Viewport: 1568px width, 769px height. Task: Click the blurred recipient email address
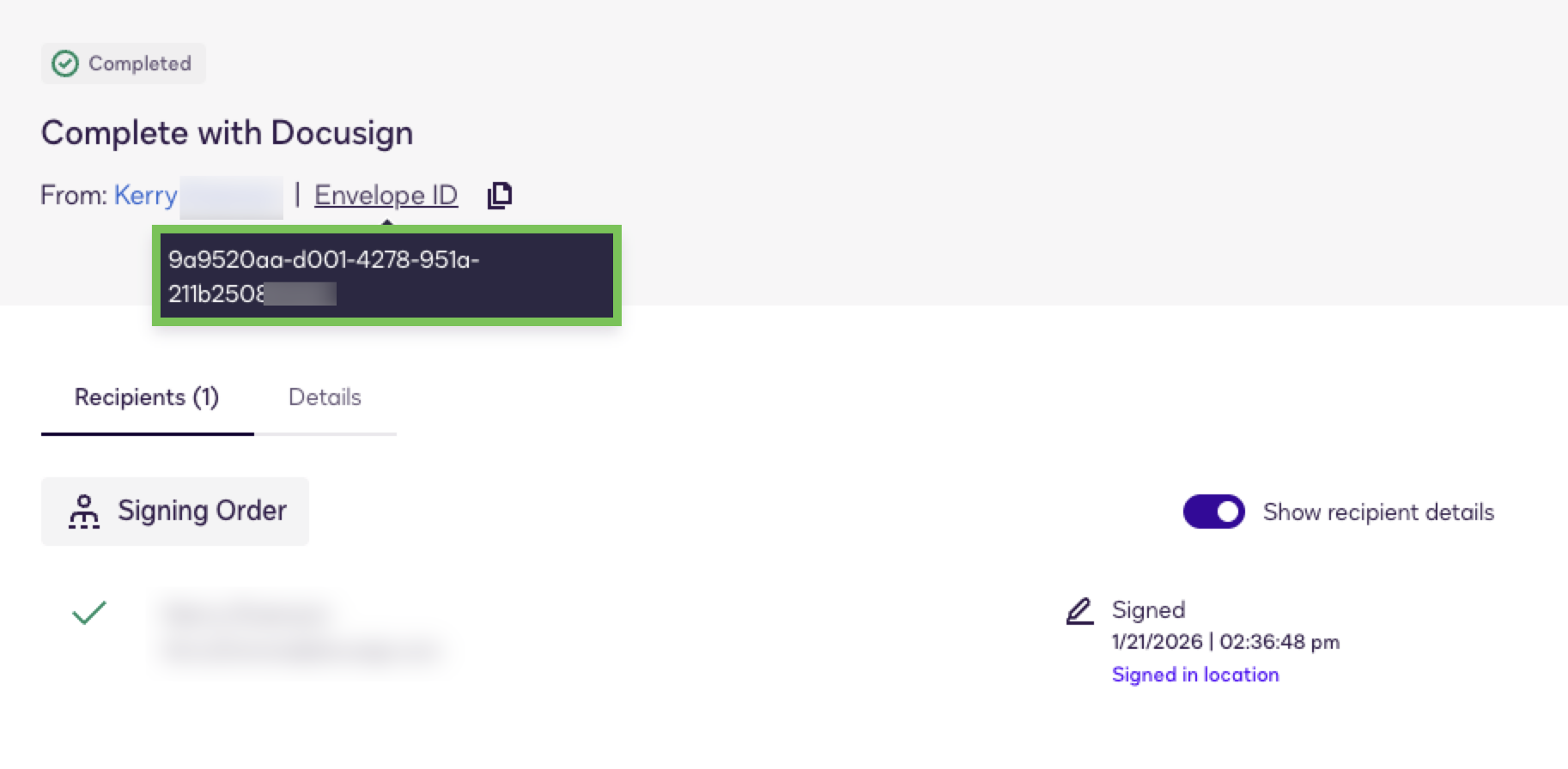301,651
